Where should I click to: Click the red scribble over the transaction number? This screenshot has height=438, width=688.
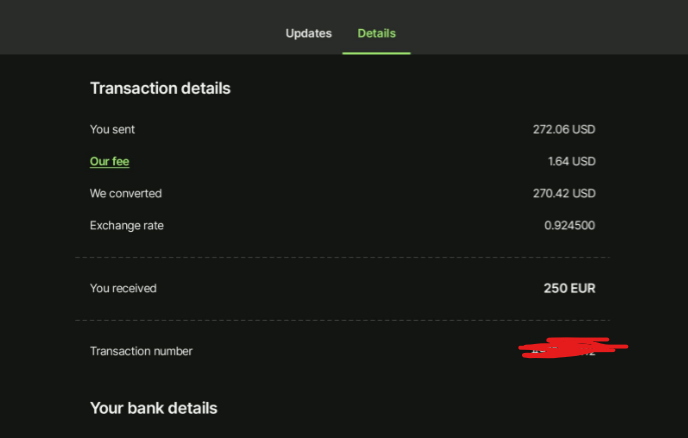point(572,347)
